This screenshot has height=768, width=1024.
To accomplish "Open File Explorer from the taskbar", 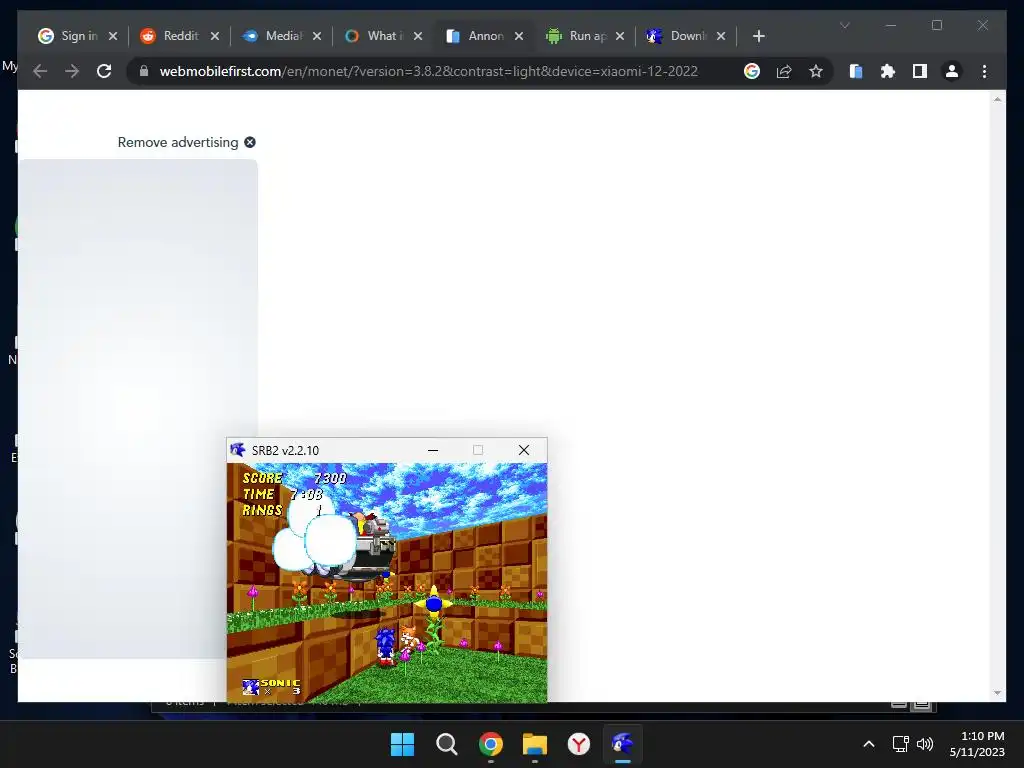I will point(534,744).
